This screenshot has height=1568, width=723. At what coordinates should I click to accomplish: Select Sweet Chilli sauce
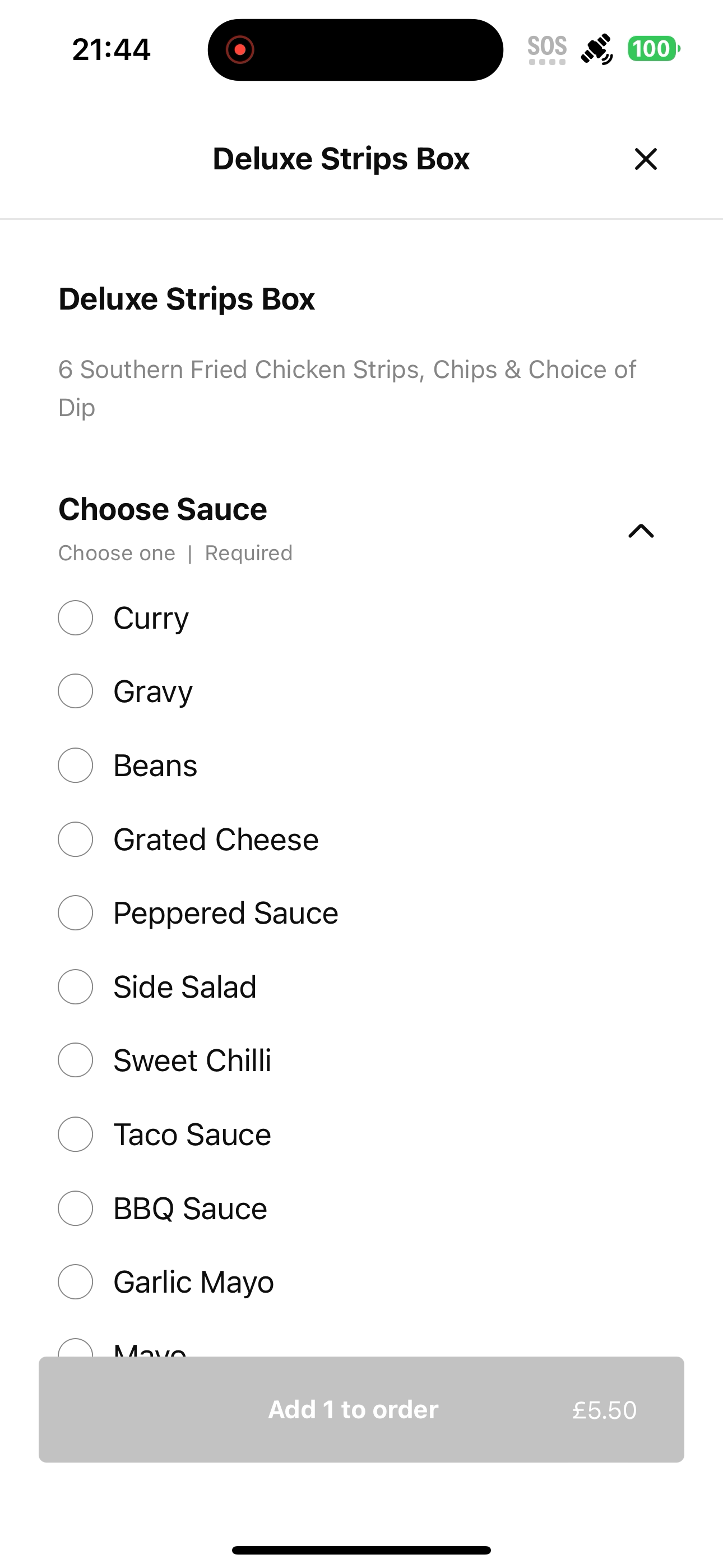click(76, 1060)
